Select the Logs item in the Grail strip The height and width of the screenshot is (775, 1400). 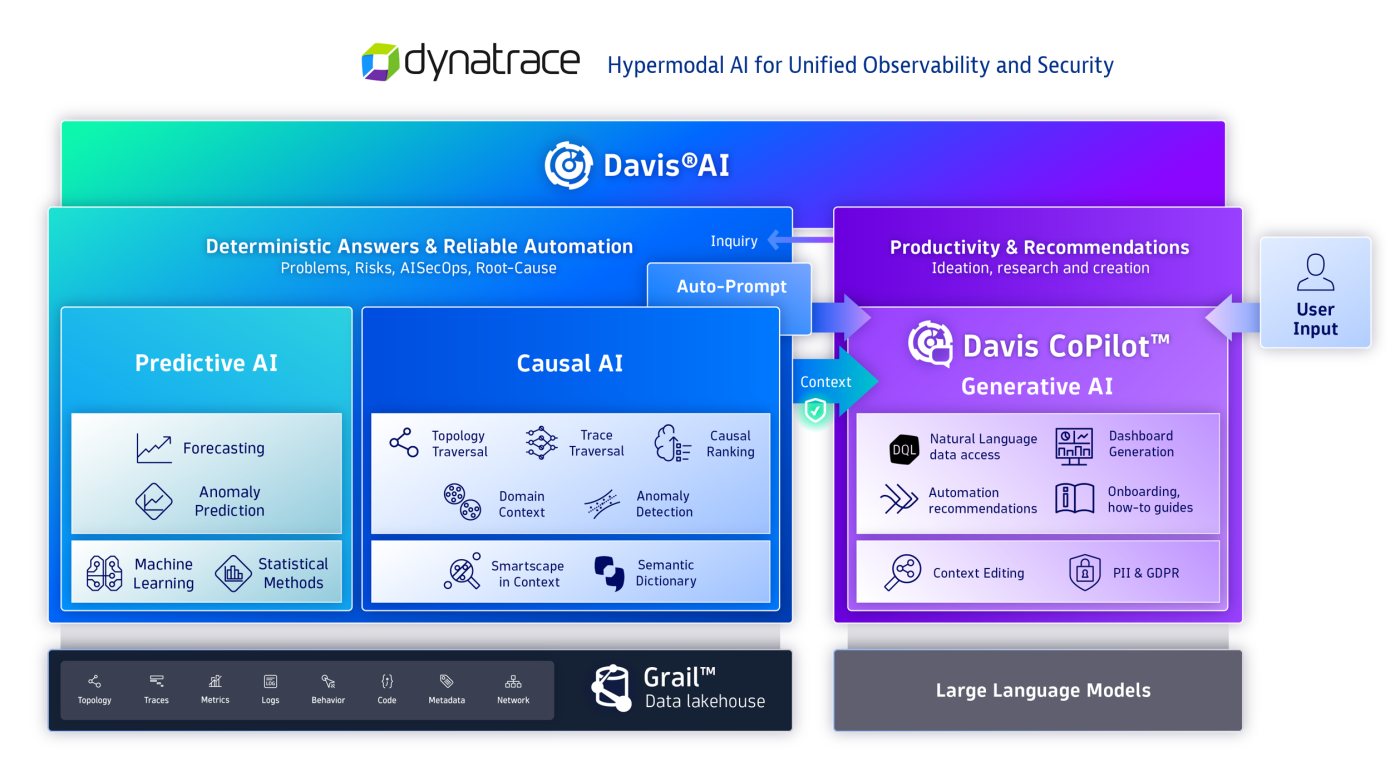(x=269, y=688)
